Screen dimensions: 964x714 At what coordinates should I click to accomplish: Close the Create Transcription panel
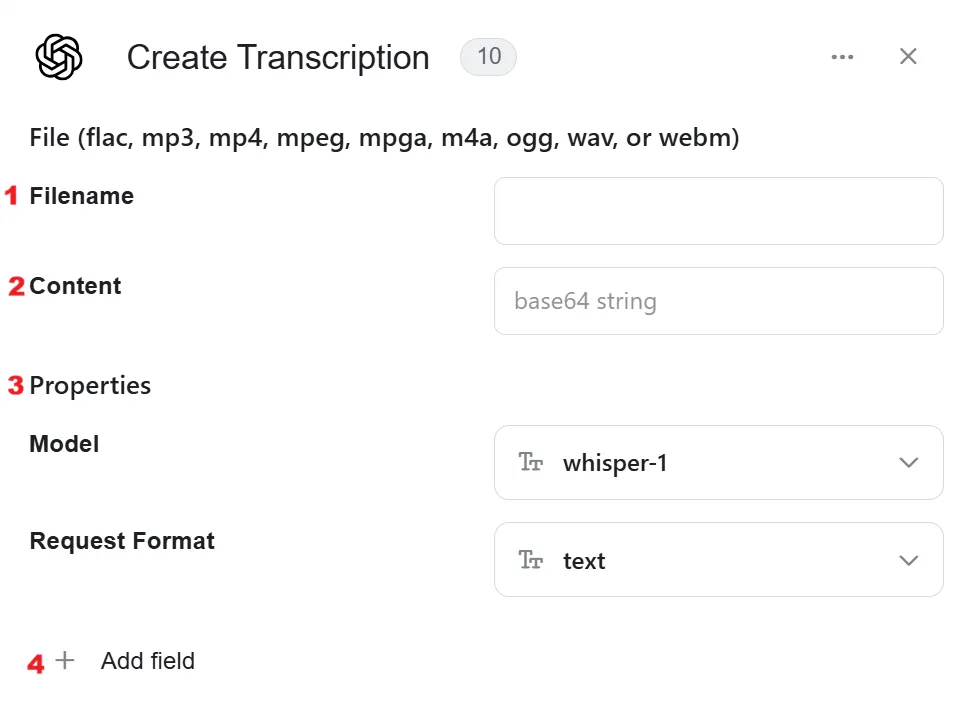pos(908,57)
